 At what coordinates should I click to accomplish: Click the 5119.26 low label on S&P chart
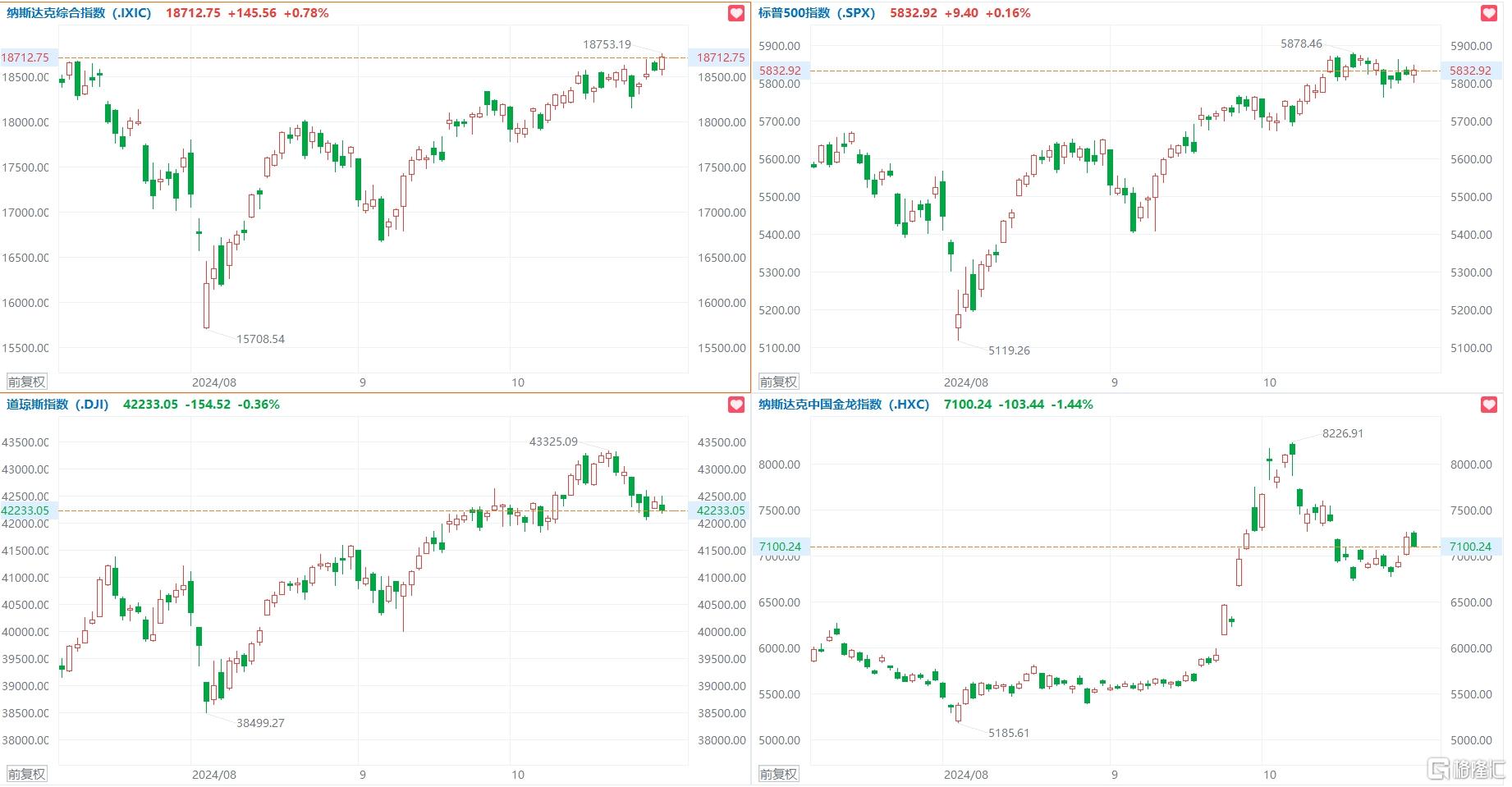point(1009,350)
